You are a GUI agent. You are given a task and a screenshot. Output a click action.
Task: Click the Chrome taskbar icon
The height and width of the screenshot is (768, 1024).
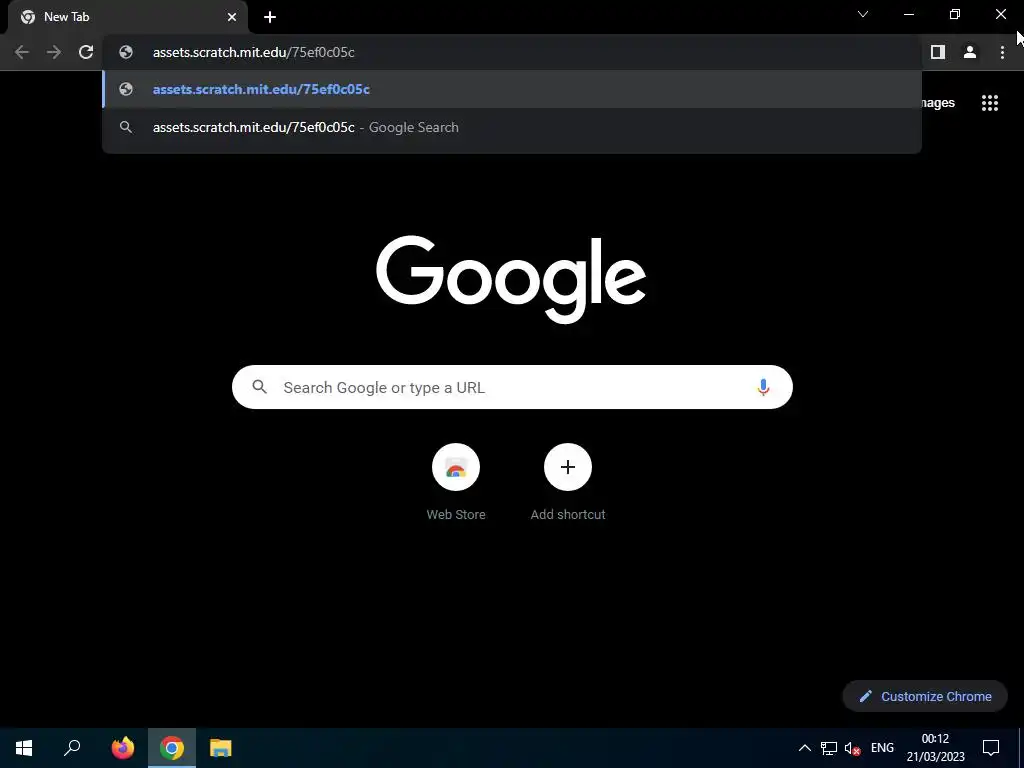pyautogui.click(x=172, y=748)
